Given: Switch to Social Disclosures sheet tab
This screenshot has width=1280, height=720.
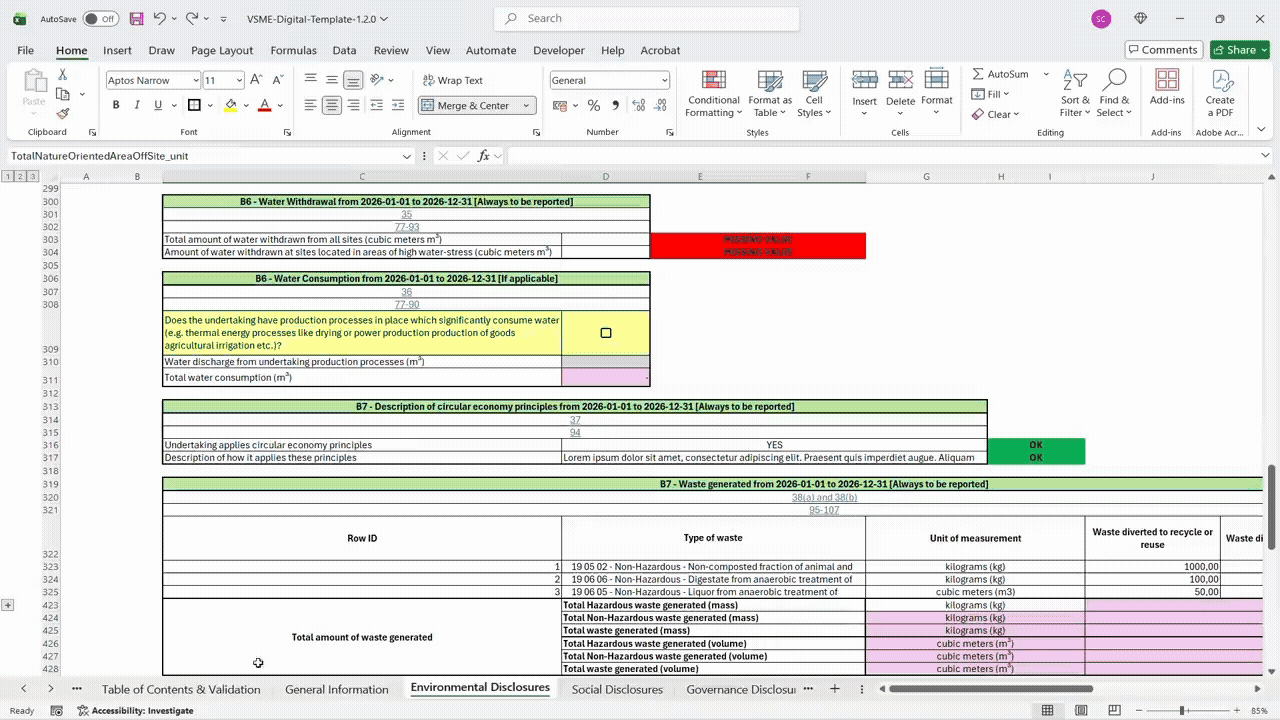Looking at the screenshot, I should (x=617, y=689).
